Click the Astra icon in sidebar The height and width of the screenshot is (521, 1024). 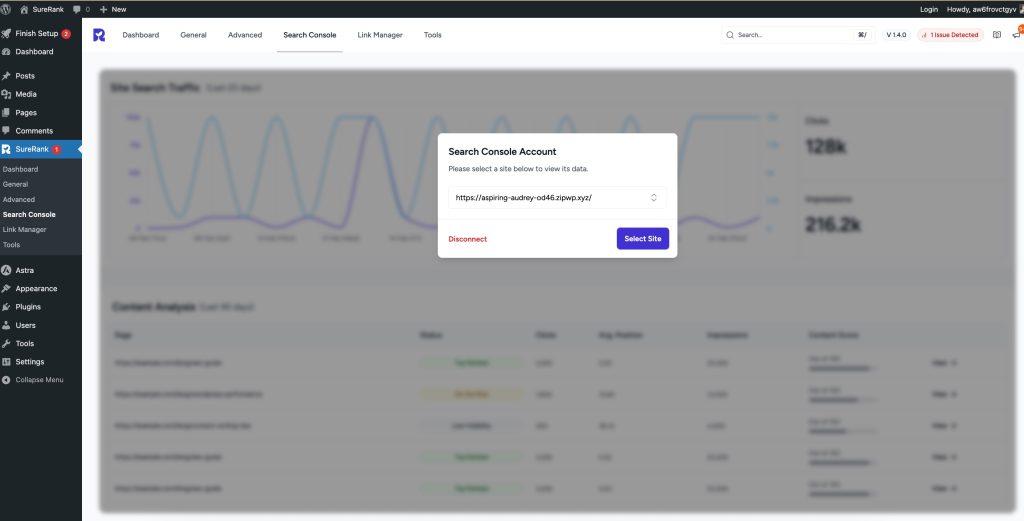point(7,270)
